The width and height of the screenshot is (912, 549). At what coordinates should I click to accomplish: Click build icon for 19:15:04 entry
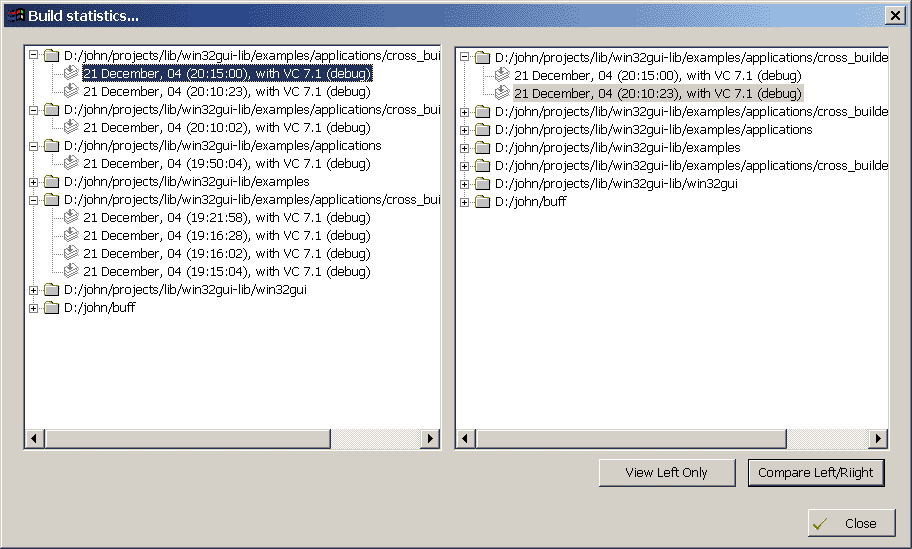tap(71, 271)
